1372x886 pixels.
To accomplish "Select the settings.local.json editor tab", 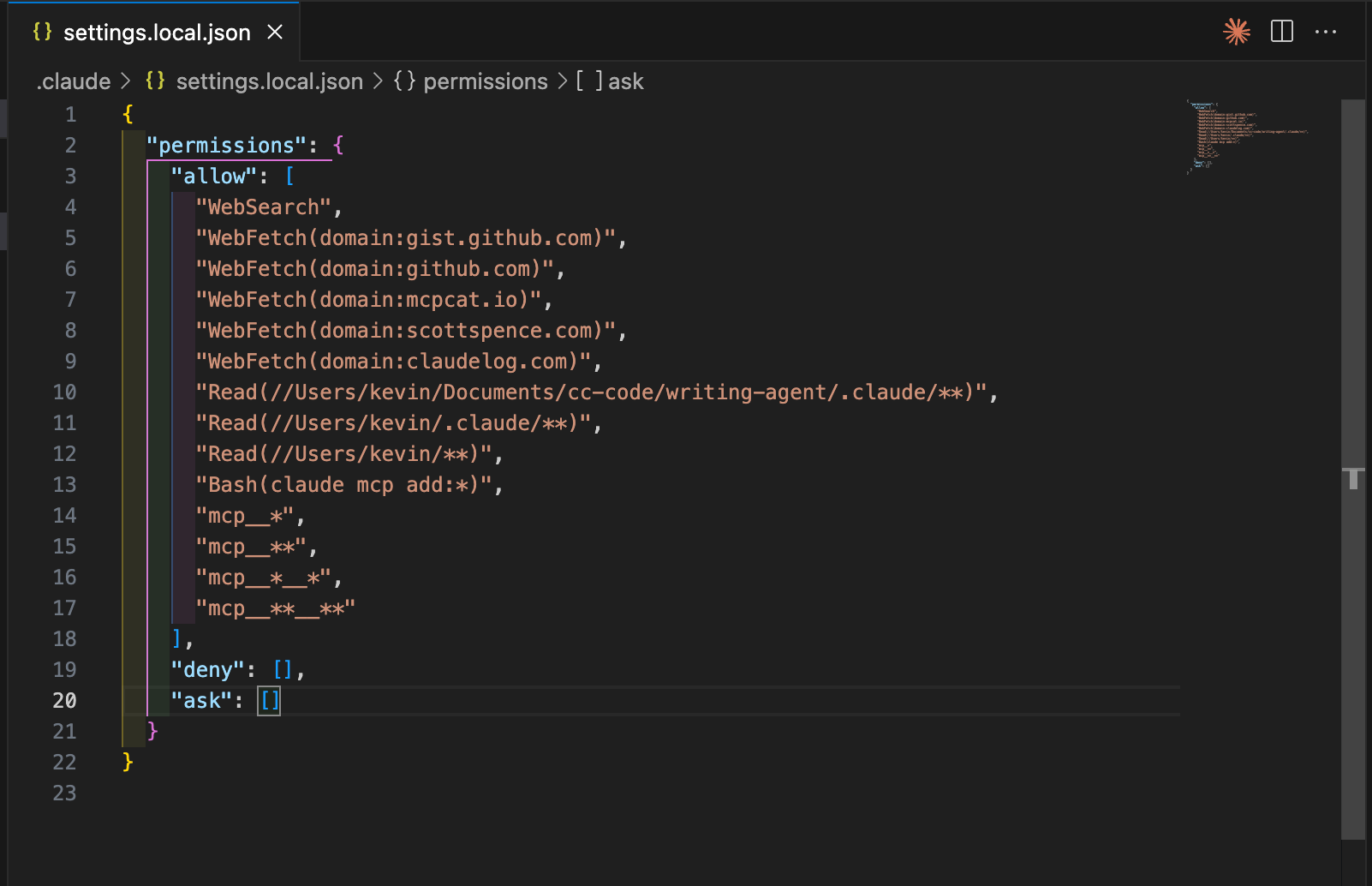I will [x=156, y=33].
